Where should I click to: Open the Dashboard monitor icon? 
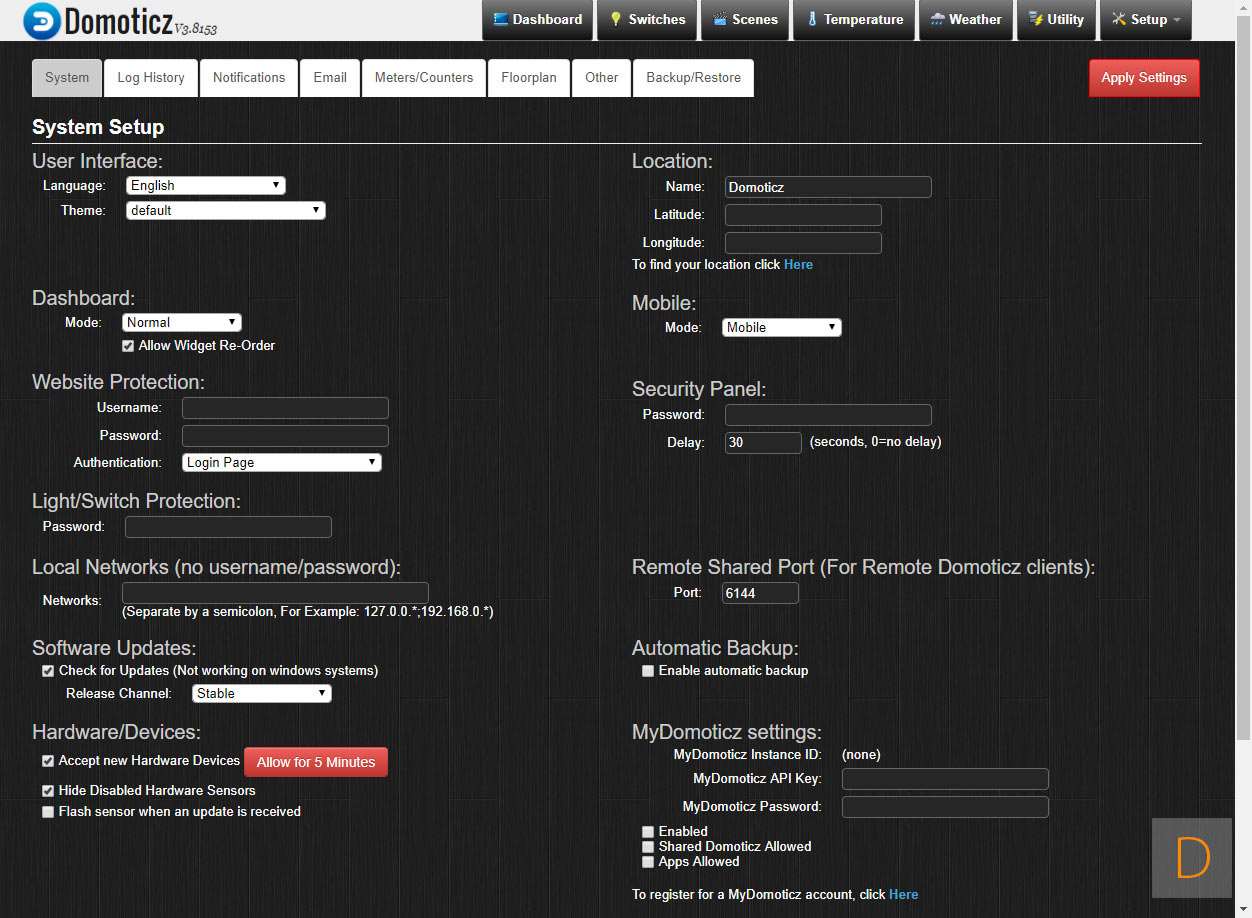pos(501,19)
